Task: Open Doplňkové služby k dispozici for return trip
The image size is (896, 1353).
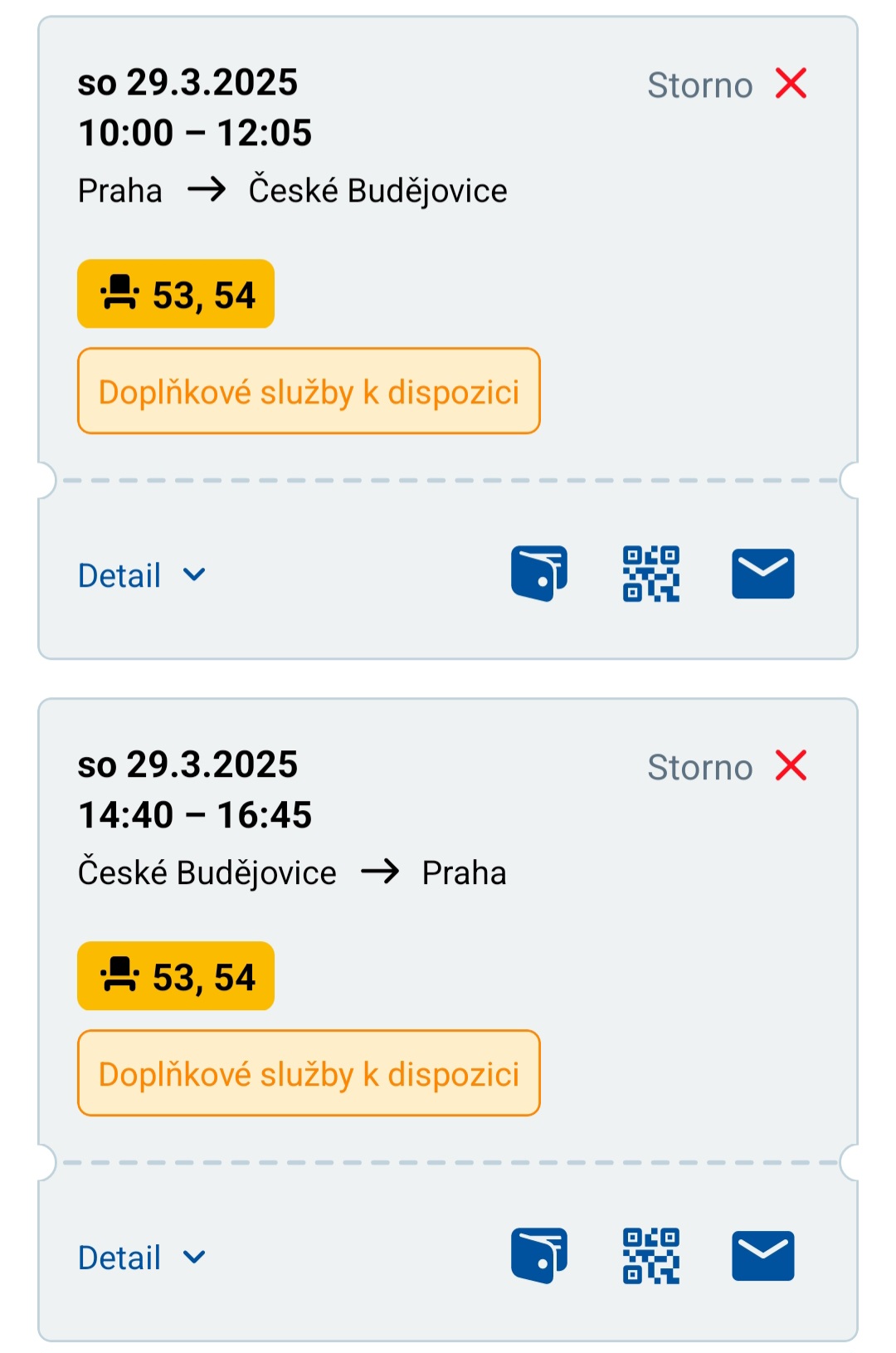Action: (x=309, y=1073)
